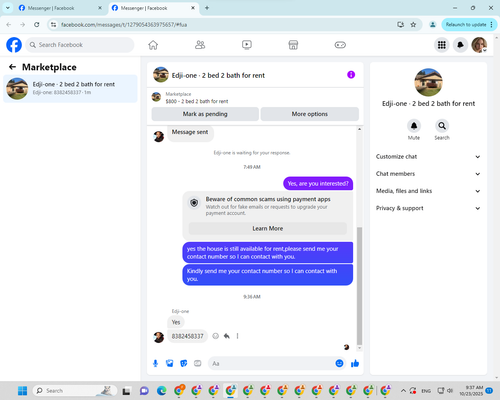Open the account profile picture menu
Screen dimensions: 500x400
pos(479,45)
